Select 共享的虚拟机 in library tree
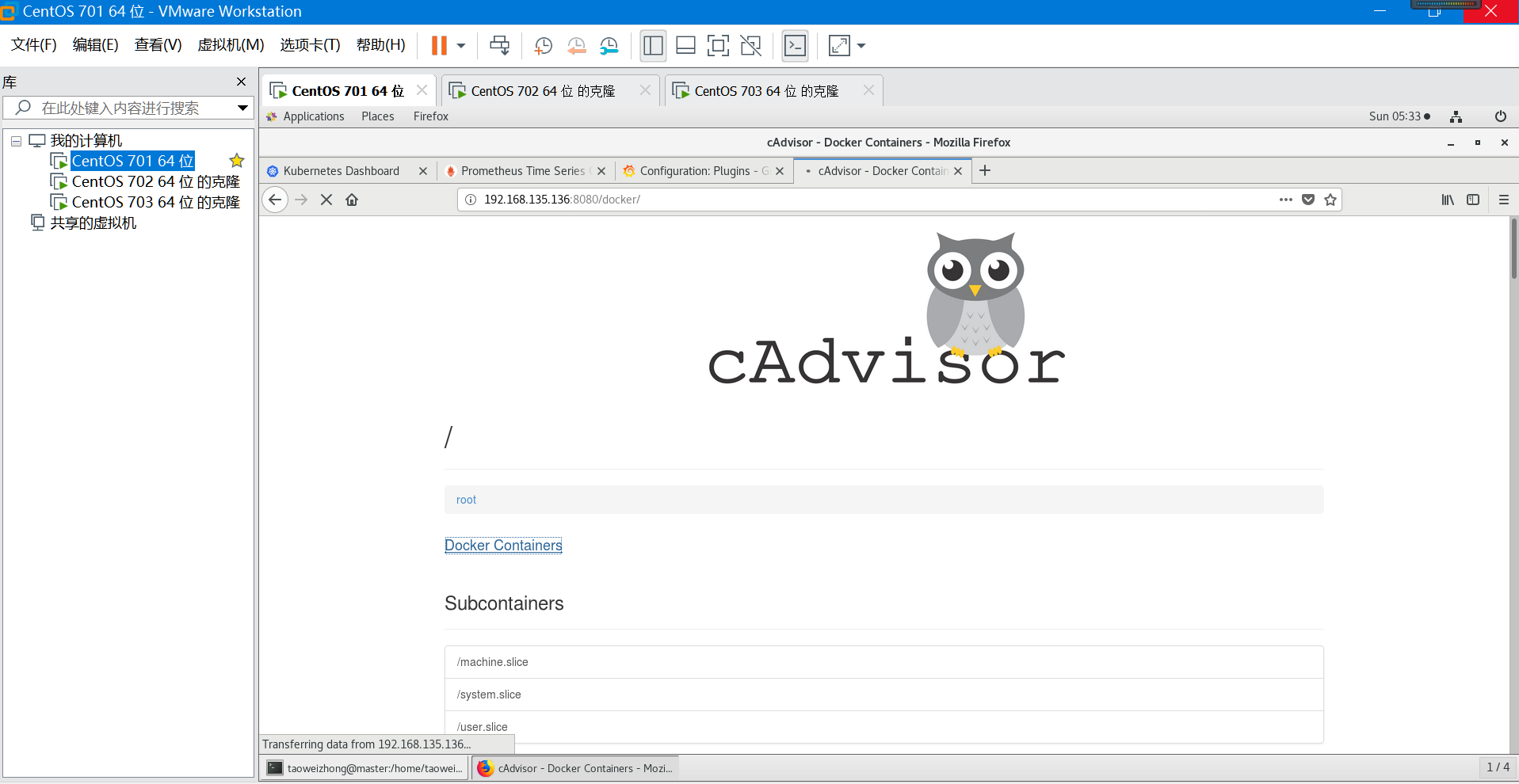The height and width of the screenshot is (784, 1519). [x=93, y=223]
